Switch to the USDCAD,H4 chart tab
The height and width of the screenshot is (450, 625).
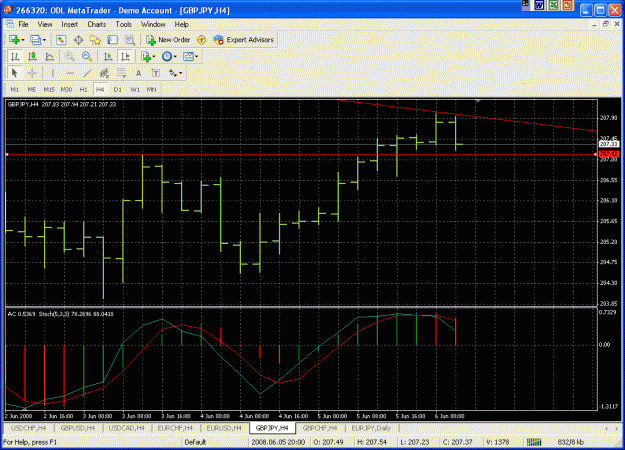[127, 428]
